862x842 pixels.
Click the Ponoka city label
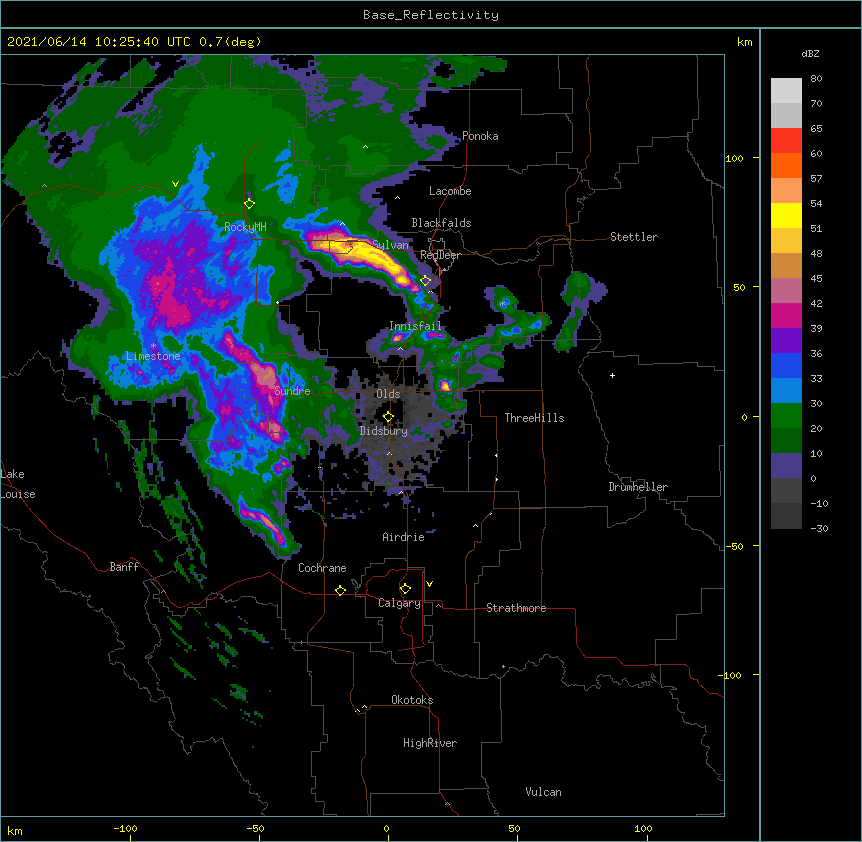[x=480, y=136]
